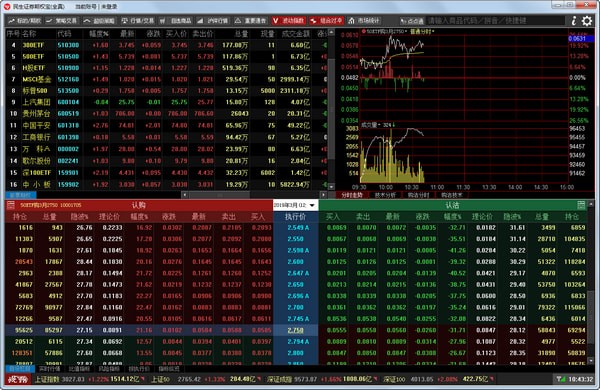Click the 持仓 header on put side
Image resolution: width=600 pixels, height=390 pixels.
572,217
